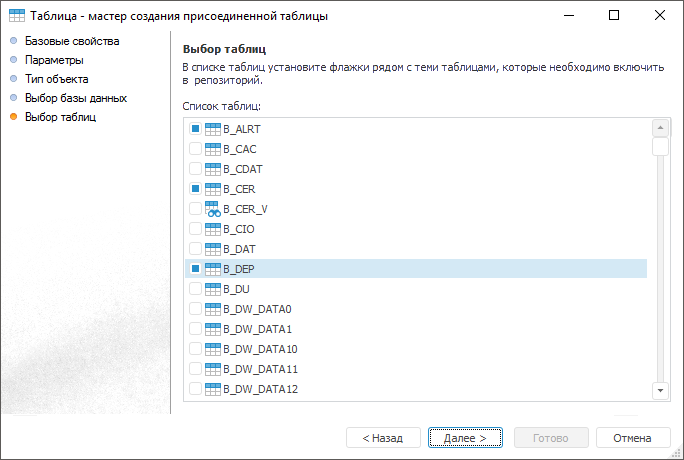Click the B_CER_V view icon
The height and width of the screenshot is (460, 684).
coord(212,209)
